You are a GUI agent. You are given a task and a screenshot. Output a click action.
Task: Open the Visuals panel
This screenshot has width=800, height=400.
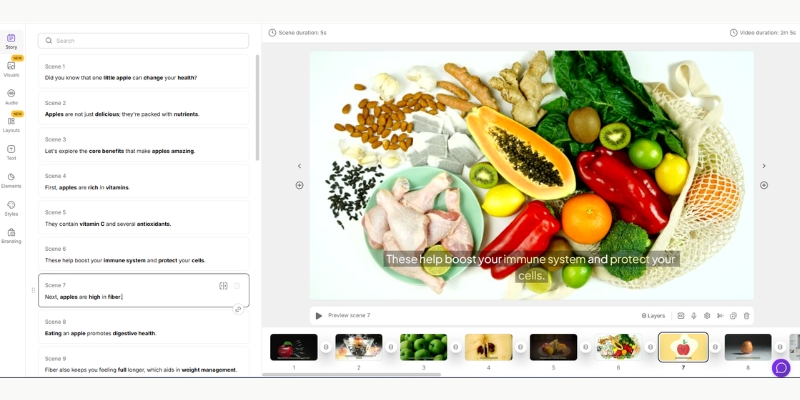(11, 68)
